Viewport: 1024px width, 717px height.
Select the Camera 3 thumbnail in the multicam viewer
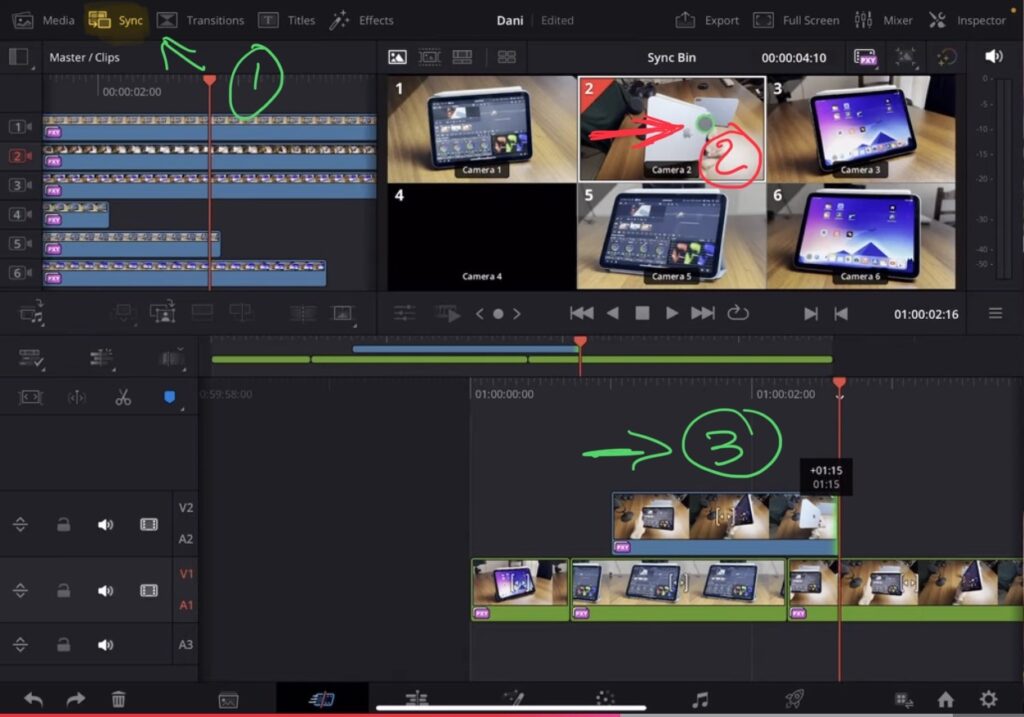[x=862, y=127]
